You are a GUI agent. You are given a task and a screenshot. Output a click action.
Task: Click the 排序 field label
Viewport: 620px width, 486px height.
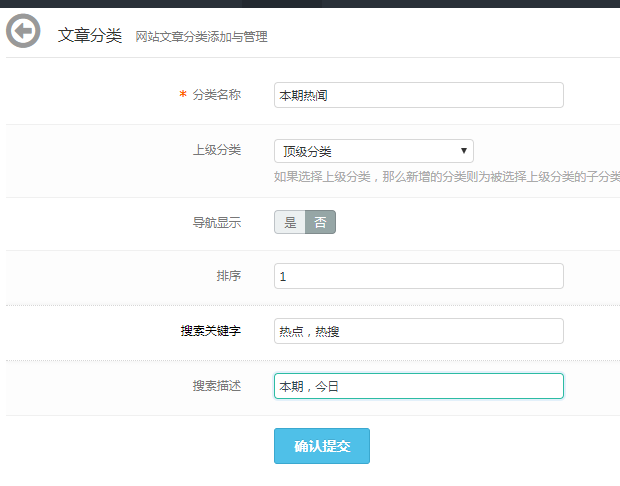pyautogui.click(x=228, y=276)
